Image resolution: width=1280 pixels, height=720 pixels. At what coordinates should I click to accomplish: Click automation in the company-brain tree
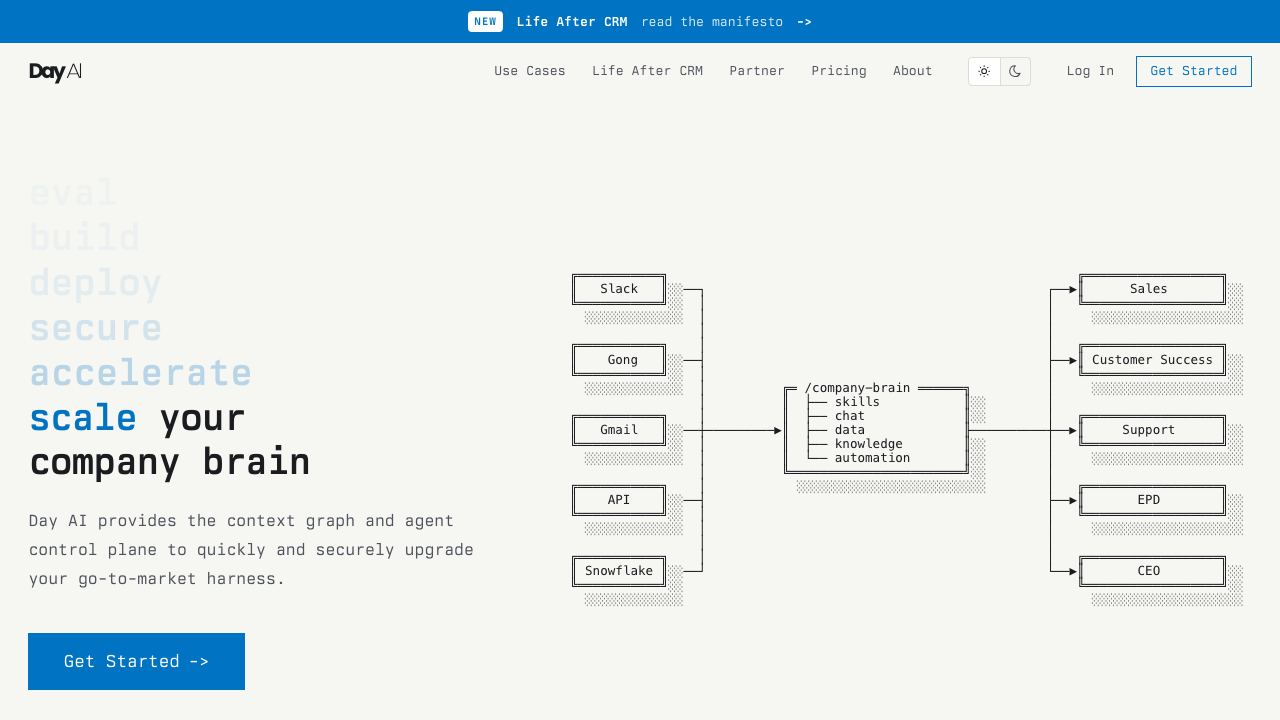point(872,458)
